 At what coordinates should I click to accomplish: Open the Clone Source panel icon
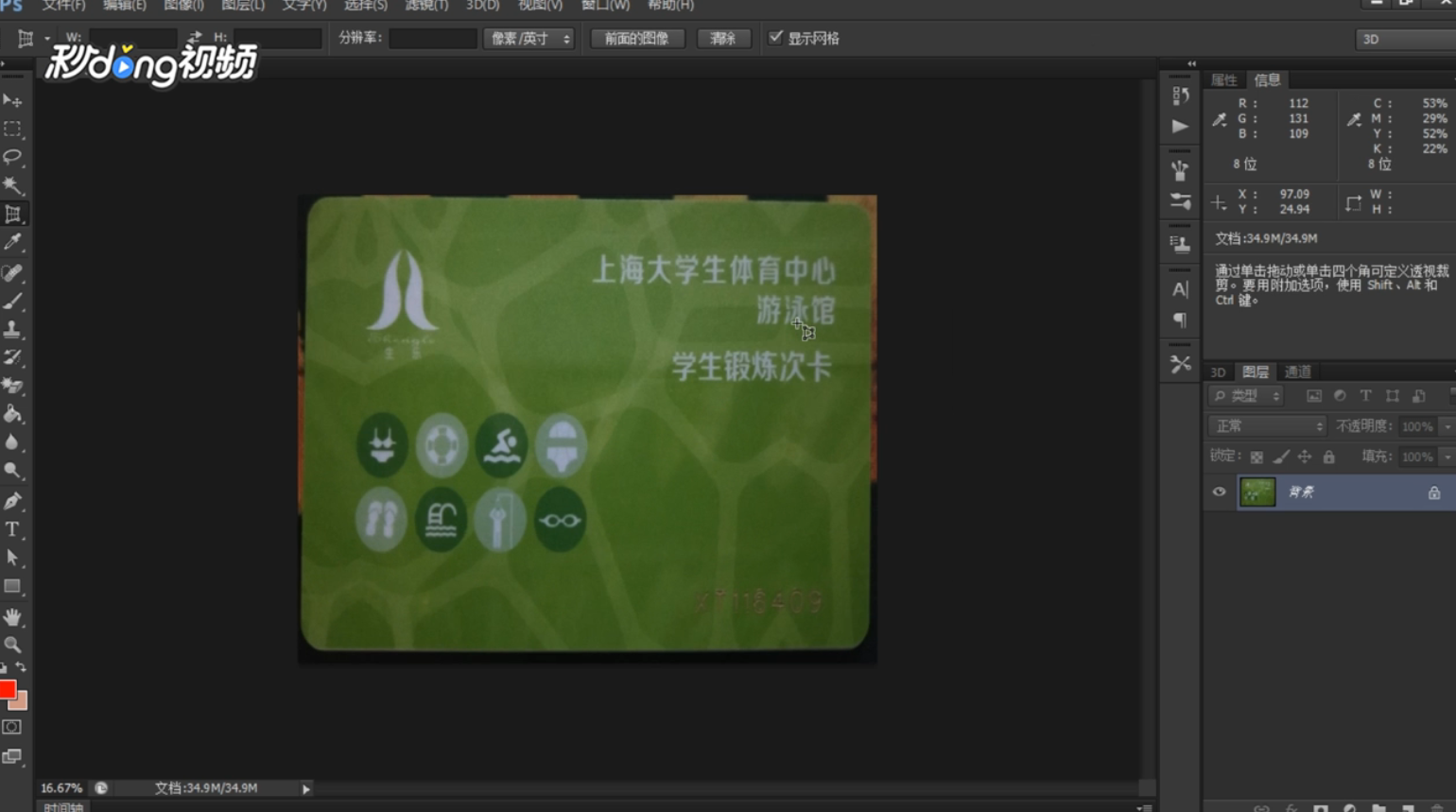click(x=1180, y=245)
